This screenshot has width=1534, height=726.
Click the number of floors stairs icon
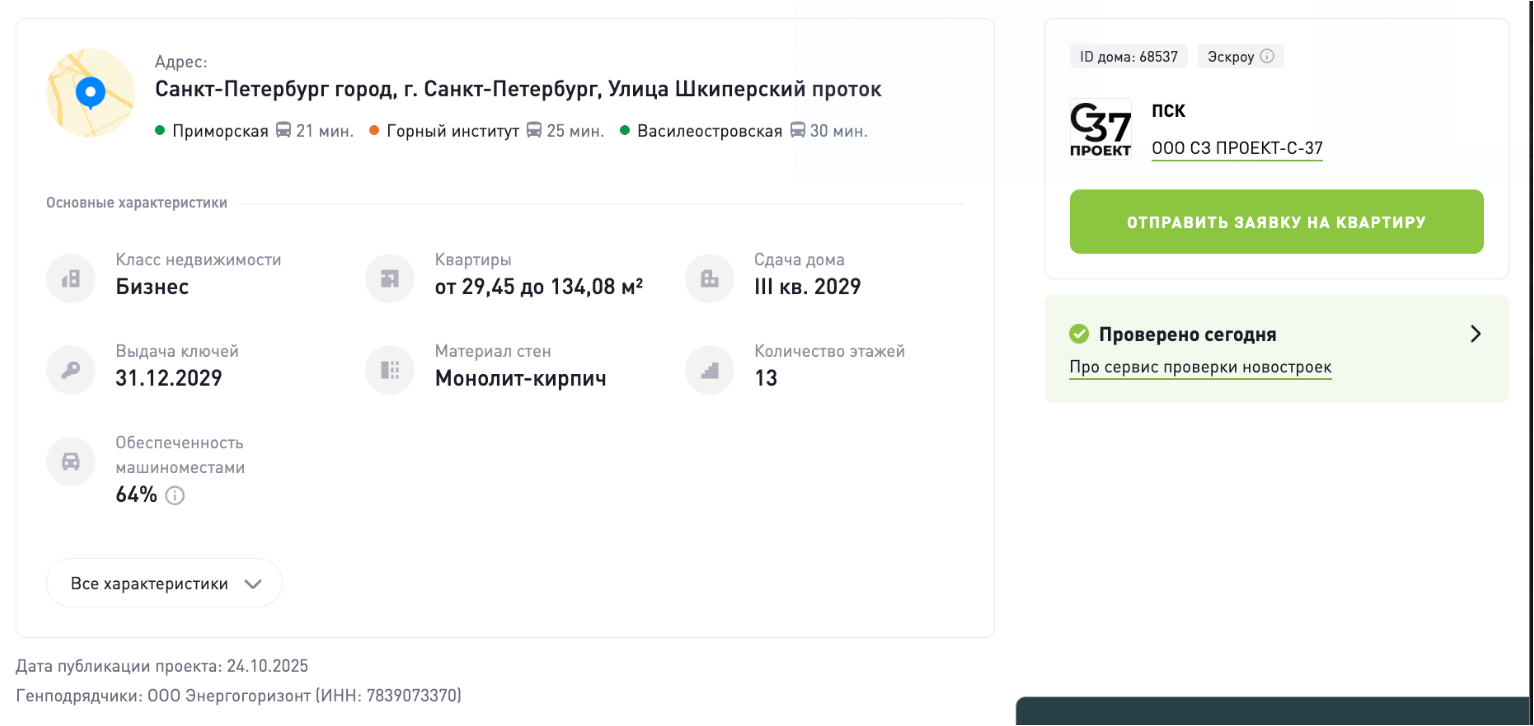click(710, 370)
